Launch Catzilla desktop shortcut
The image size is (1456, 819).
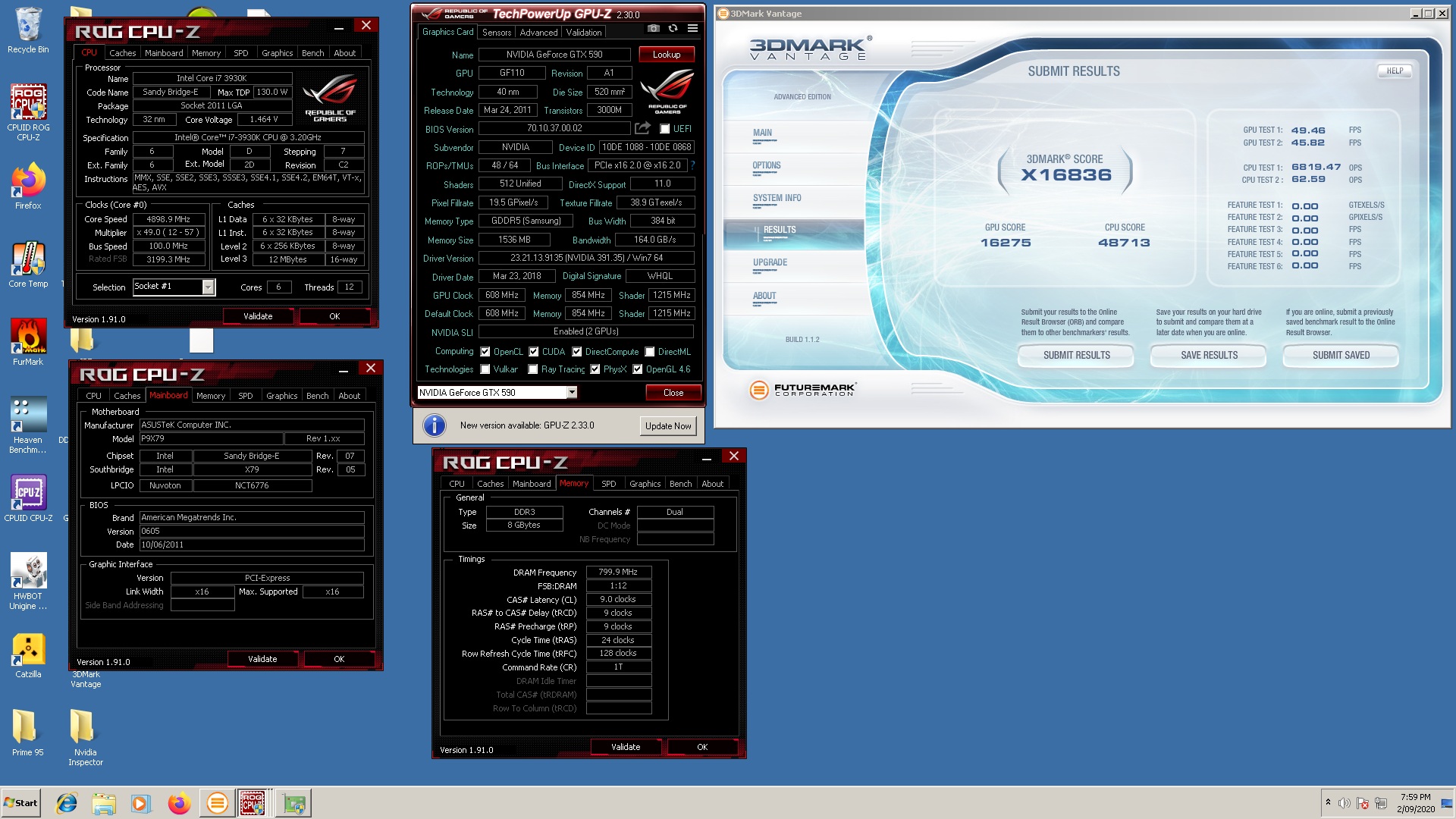point(28,656)
